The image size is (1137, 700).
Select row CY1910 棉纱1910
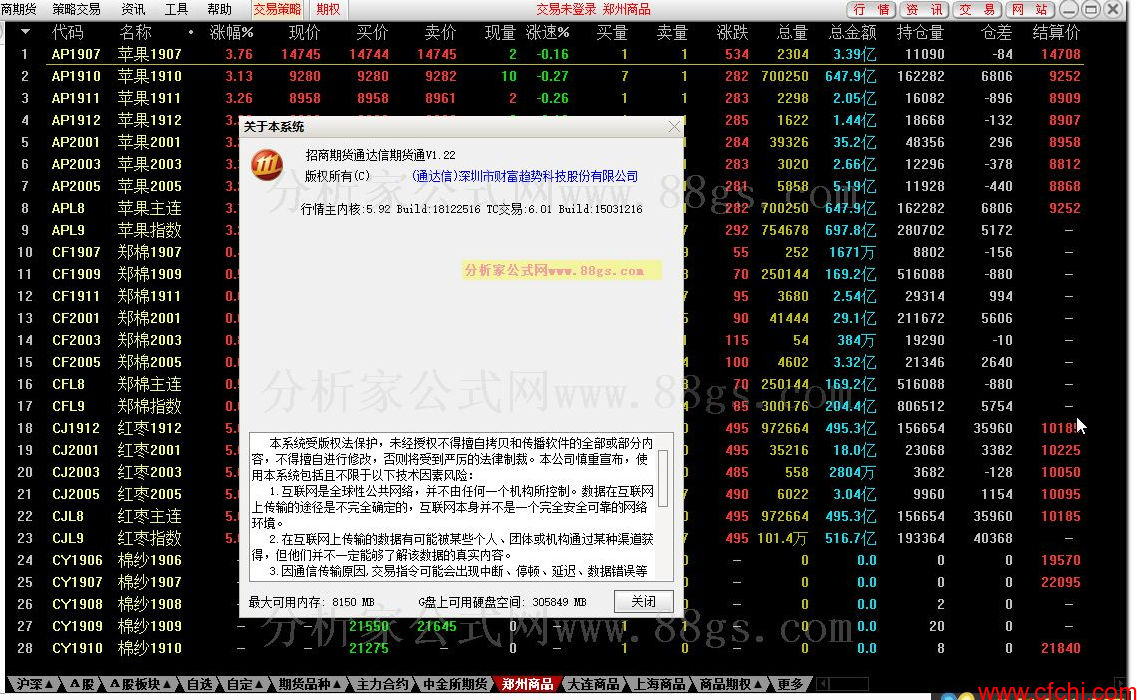(x=544, y=648)
